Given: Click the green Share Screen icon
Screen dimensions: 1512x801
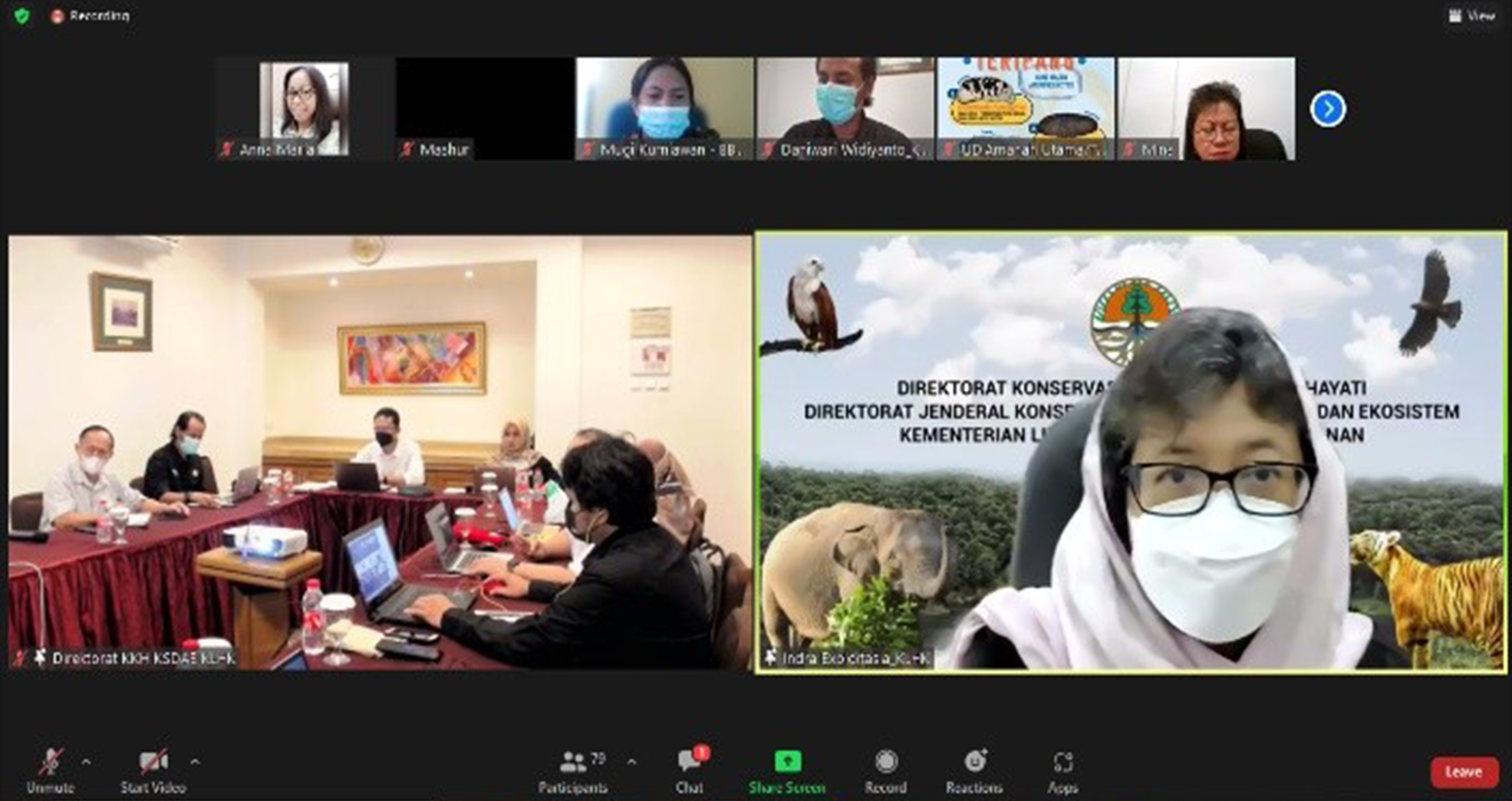Looking at the screenshot, I should [x=786, y=761].
